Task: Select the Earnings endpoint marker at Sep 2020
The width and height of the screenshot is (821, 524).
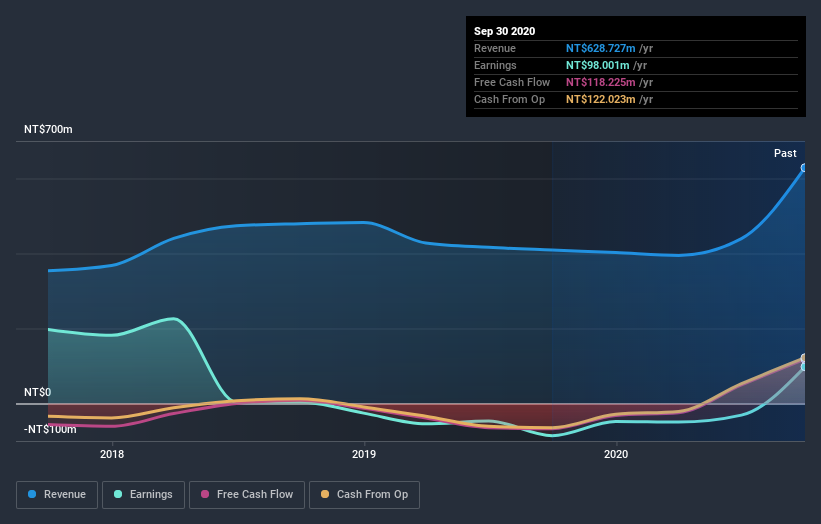Action: (804, 367)
